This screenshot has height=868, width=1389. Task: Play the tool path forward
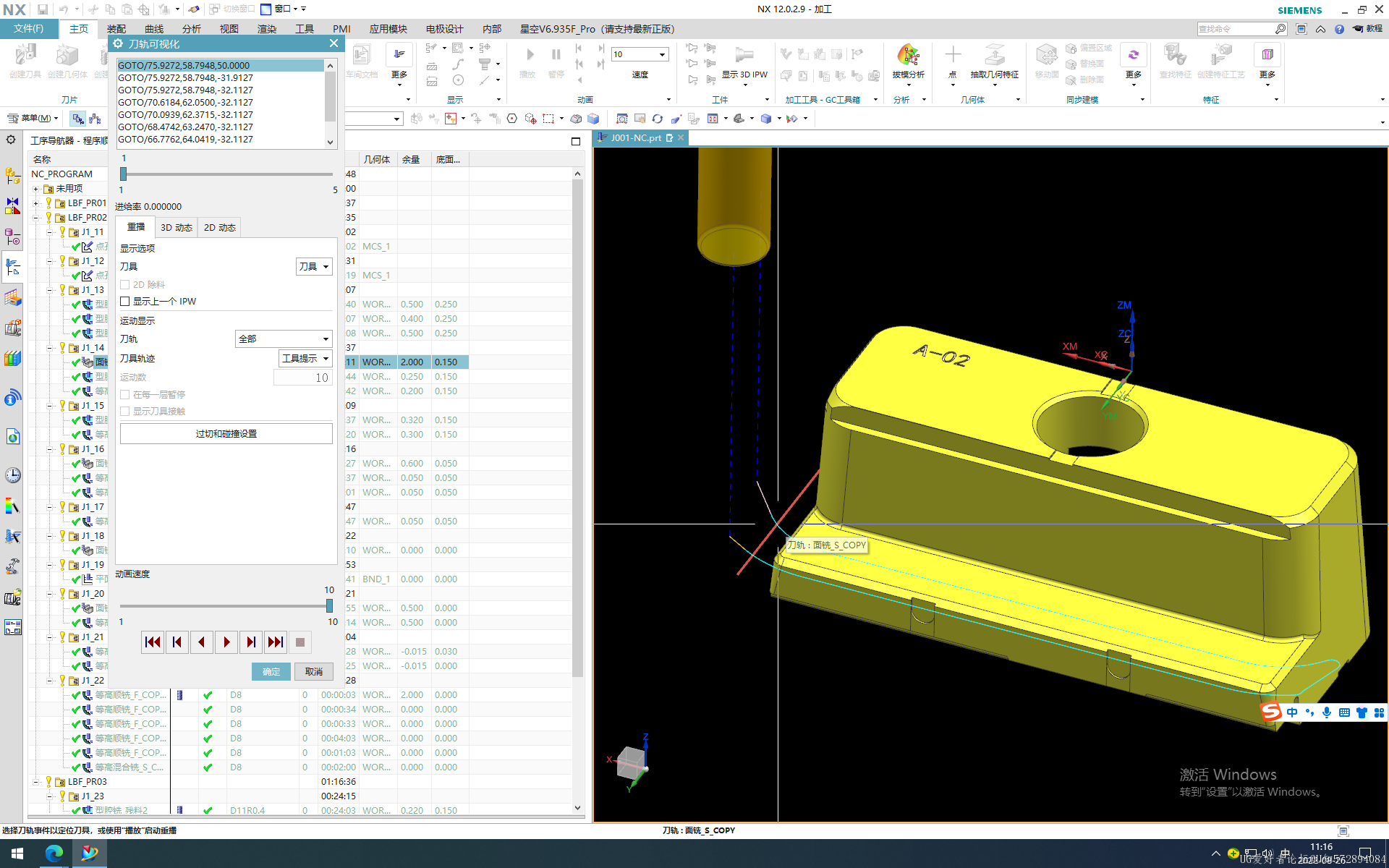[226, 642]
